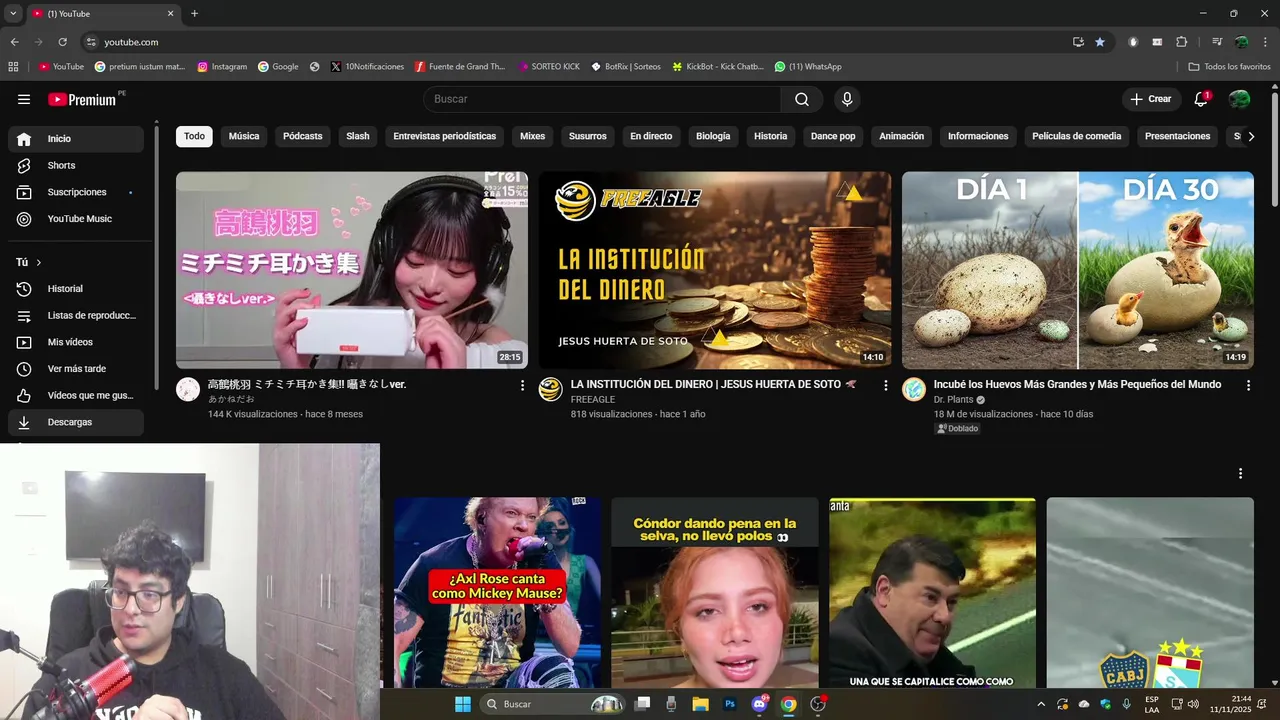Select the Informaciones filter chip
1280x720 pixels.
pos(978,136)
